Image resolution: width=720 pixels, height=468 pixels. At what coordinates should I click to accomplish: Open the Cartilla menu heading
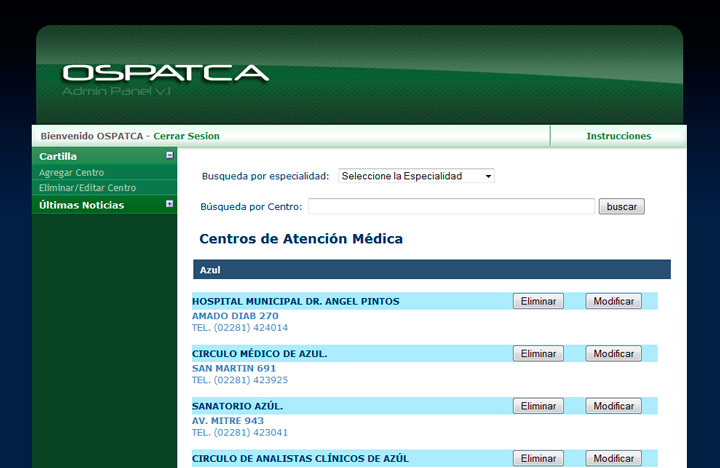click(58, 156)
